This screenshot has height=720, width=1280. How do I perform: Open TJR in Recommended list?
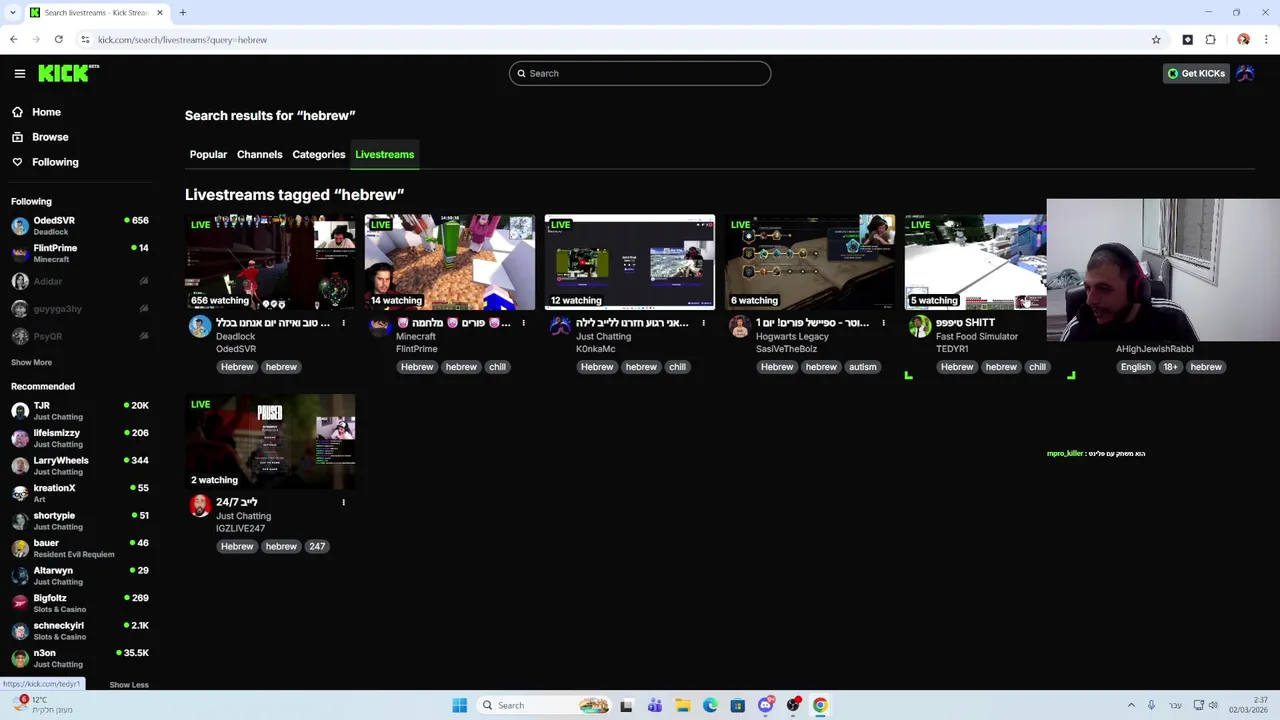pos(80,410)
